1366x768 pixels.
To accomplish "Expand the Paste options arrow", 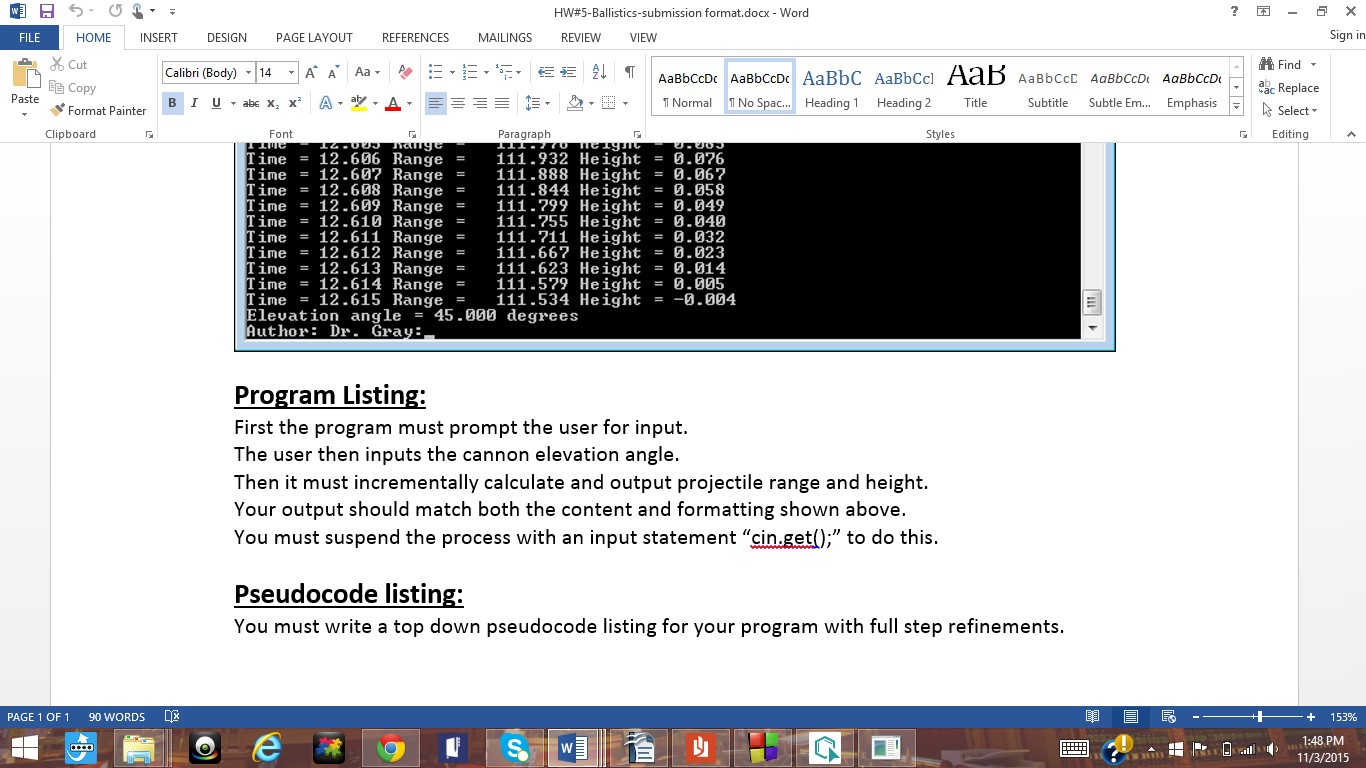I will coord(25,113).
